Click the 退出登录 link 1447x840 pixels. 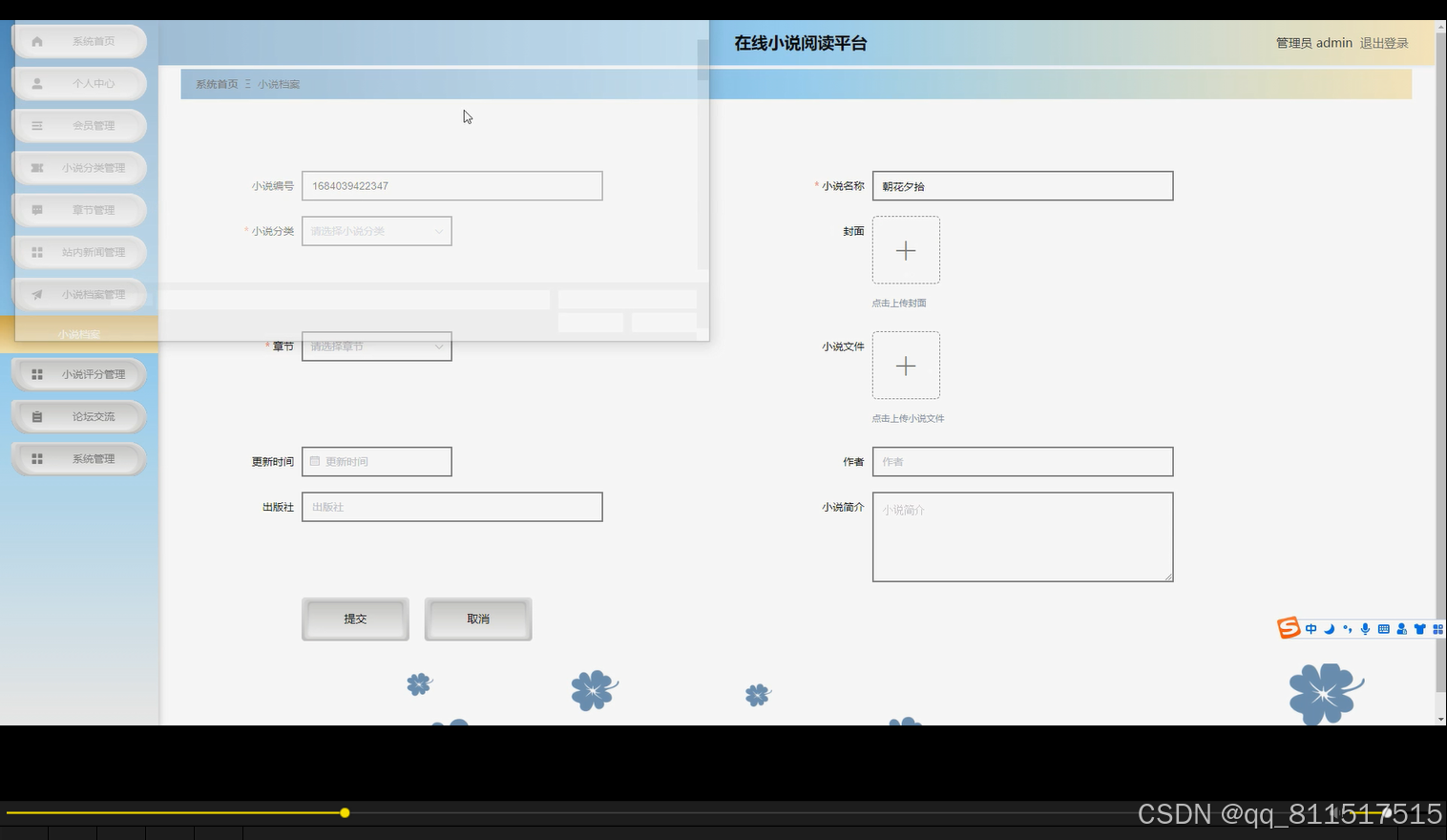[x=1384, y=43]
